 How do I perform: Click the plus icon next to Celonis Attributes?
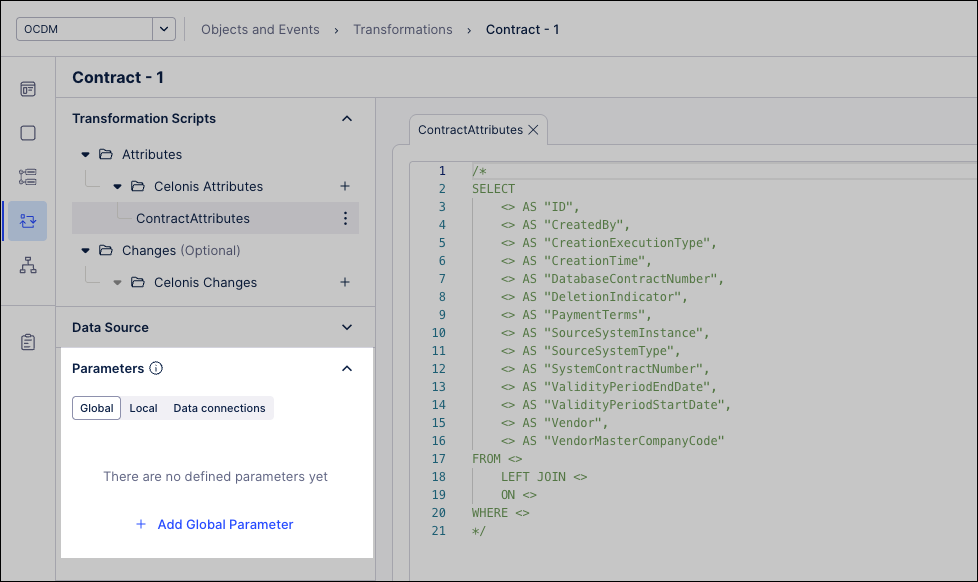click(x=345, y=186)
